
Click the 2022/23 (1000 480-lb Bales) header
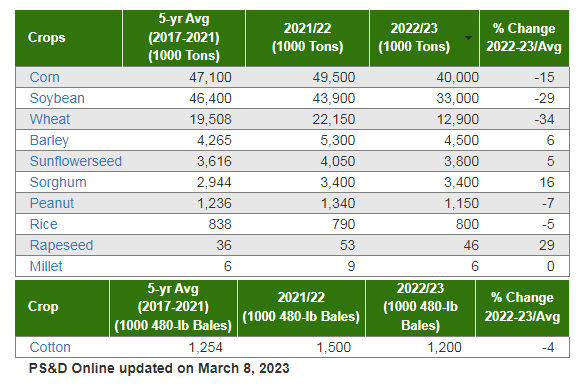[x=420, y=308]
